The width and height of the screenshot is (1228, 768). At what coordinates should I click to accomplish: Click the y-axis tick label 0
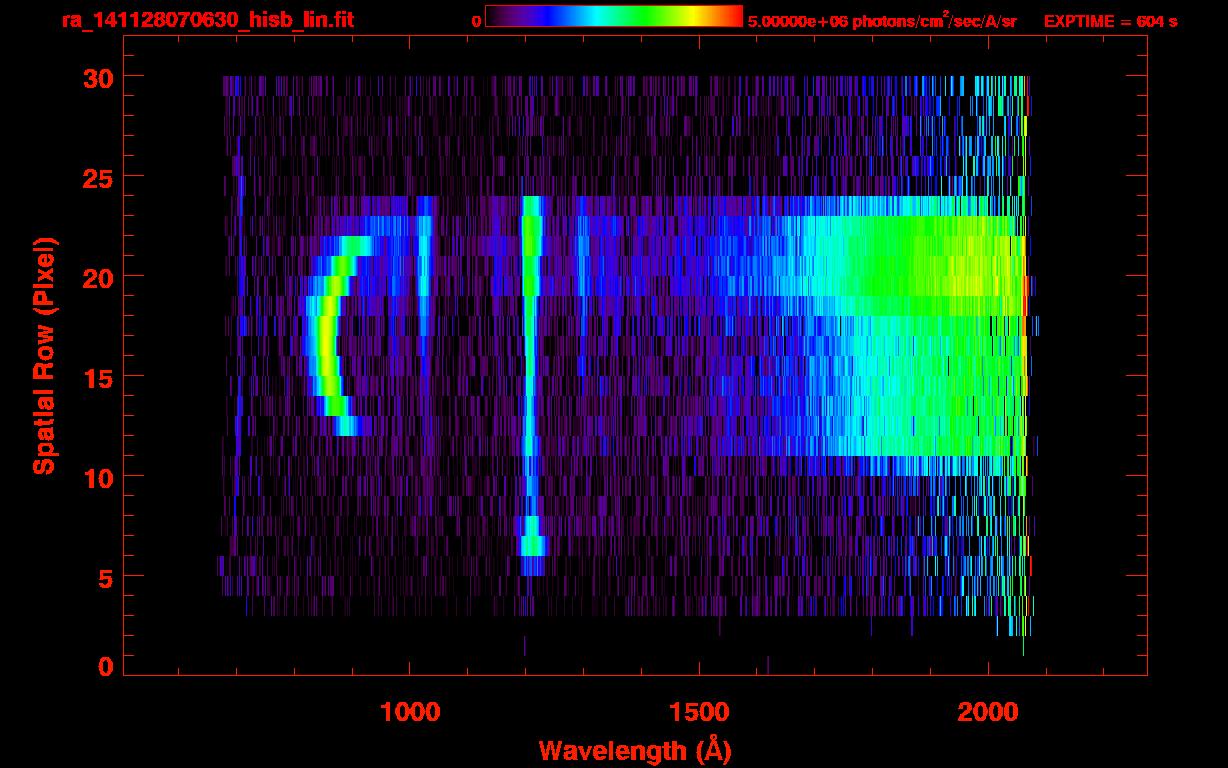pyautogui.click(x=105, y=666)
